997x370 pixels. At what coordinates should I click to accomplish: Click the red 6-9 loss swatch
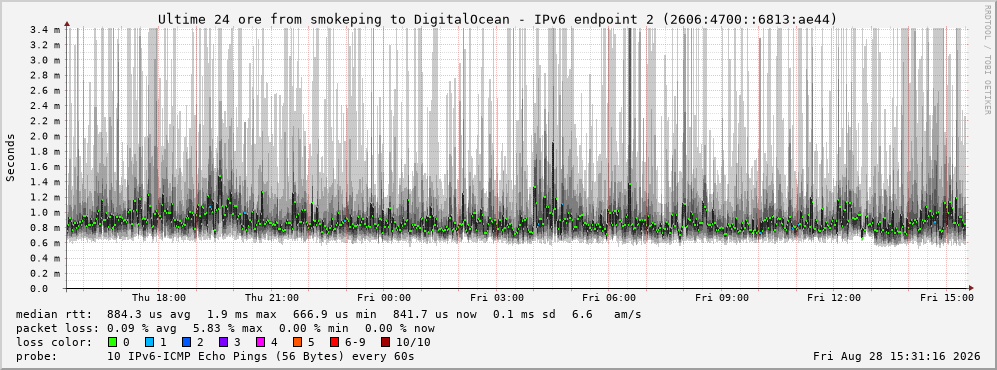(334, 342)
